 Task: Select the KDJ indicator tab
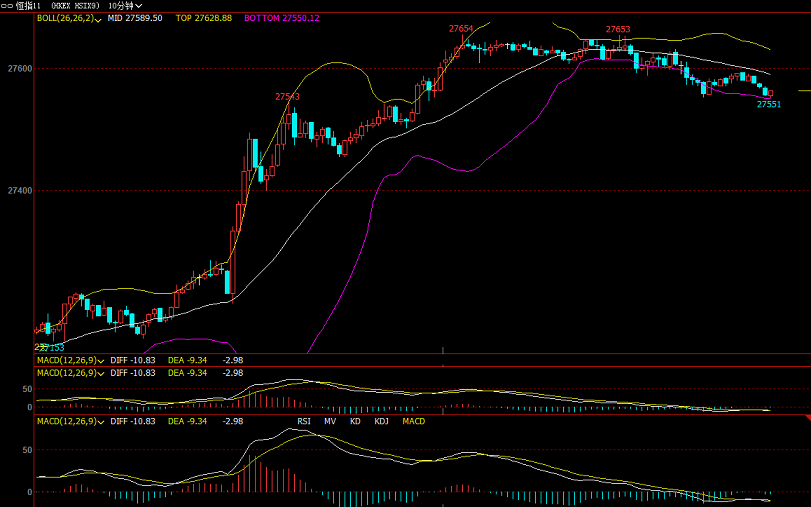tap(381, 422)
